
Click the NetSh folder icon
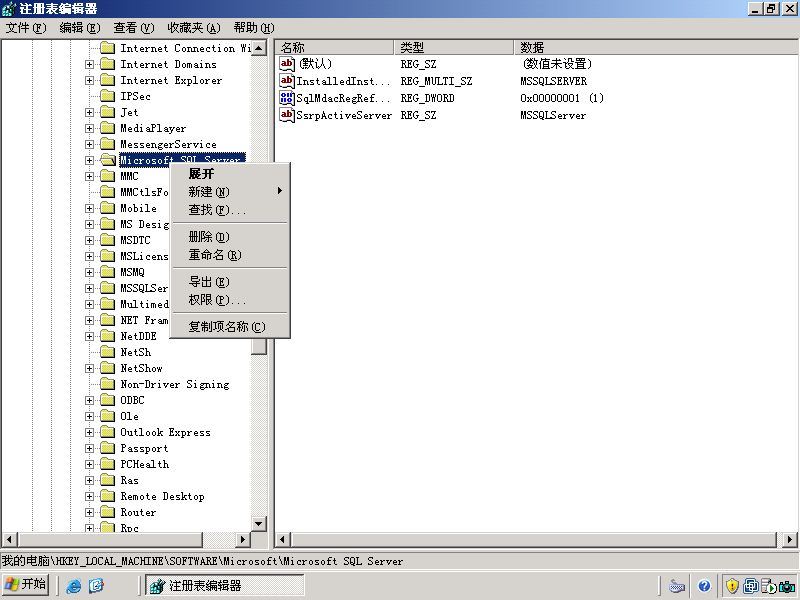[107, 352]
